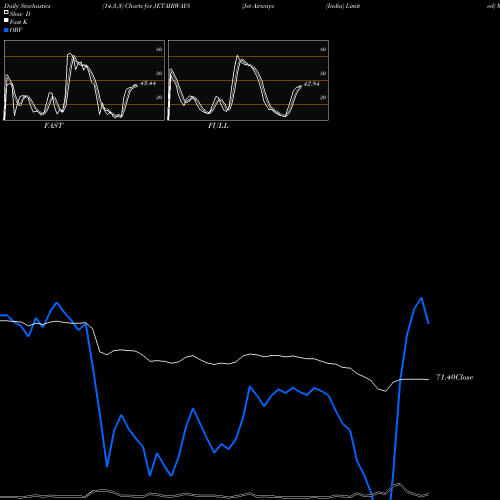Screen dimensions: 500x500
Task: Click the 50 level label in FULL chart
Action: (x=323, y=73)
